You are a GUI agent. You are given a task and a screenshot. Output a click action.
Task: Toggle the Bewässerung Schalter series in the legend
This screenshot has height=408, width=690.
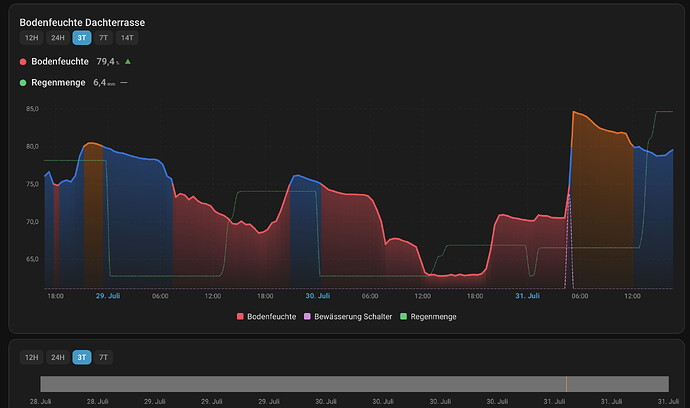pyautogui.click(x=348, y=316)
